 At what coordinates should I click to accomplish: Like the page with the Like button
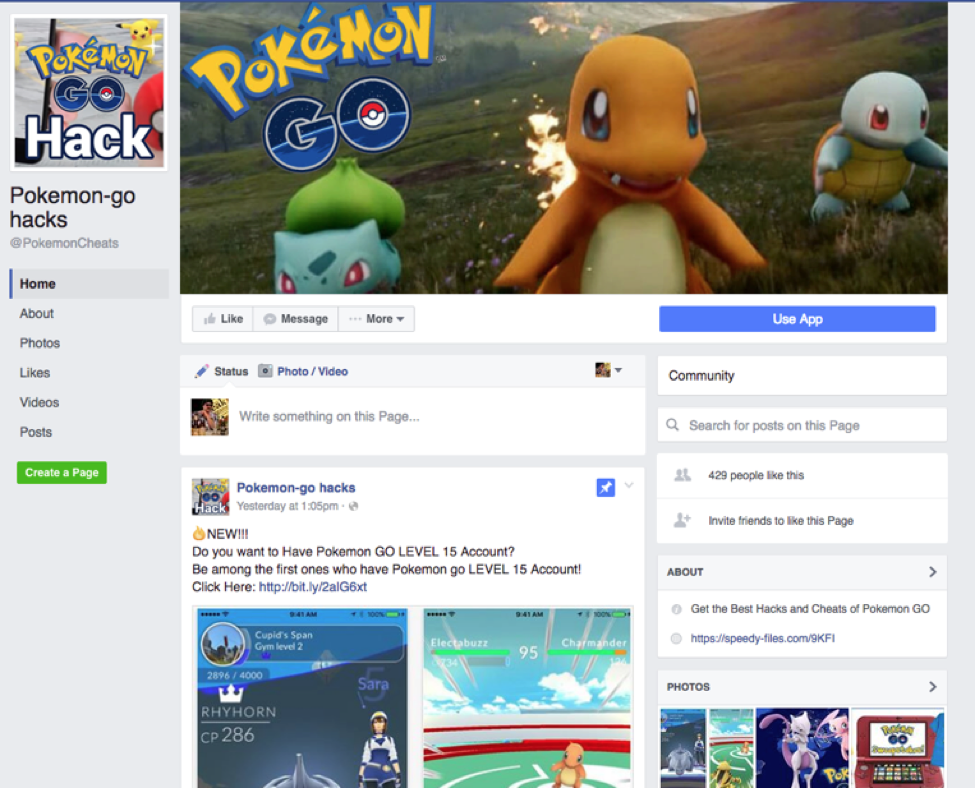tap(223, 319)
